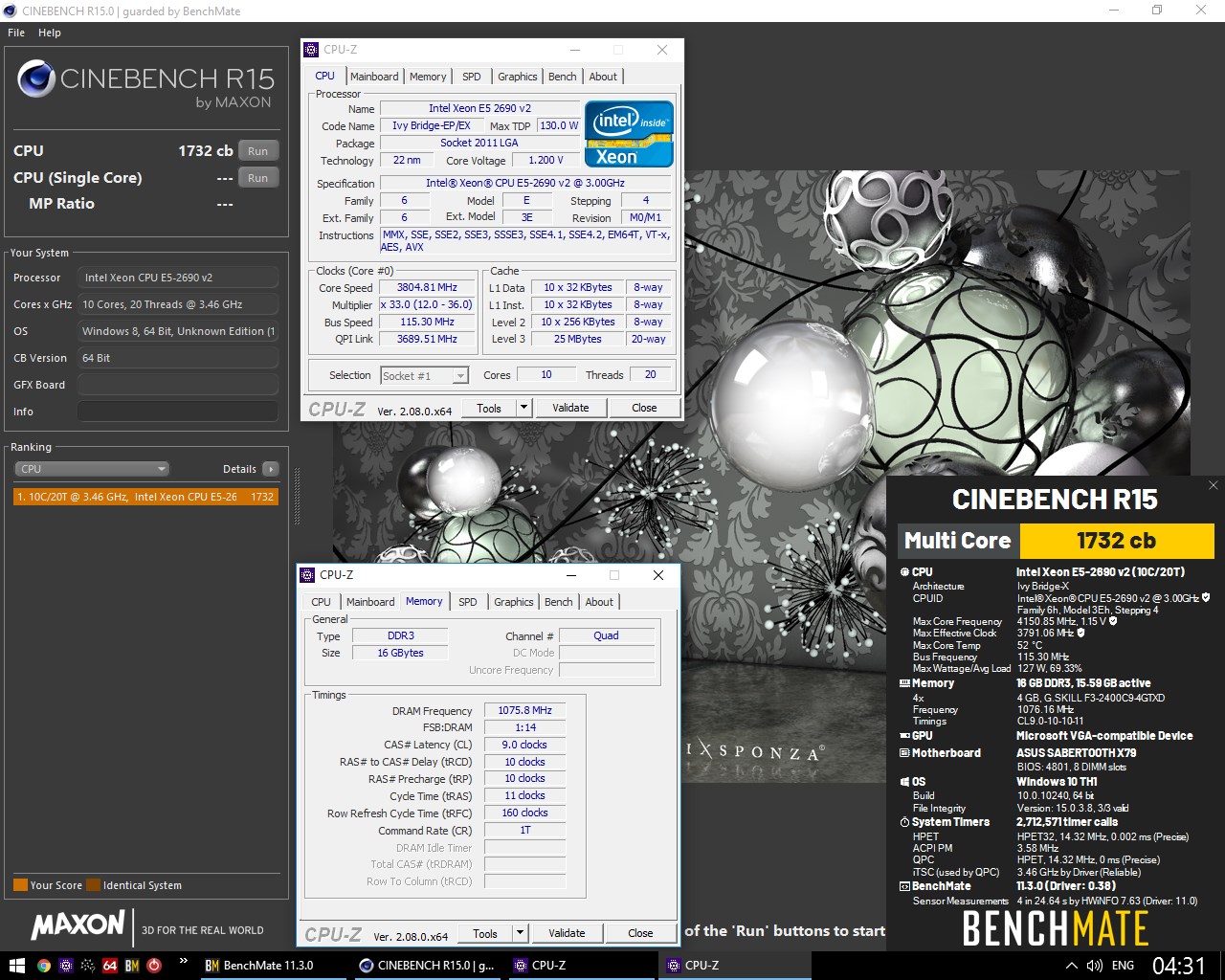This screenshot has width=1225, height=980.
Task: Click the shield icon next to 3791.06 MHz
Action: [1081, 633]
